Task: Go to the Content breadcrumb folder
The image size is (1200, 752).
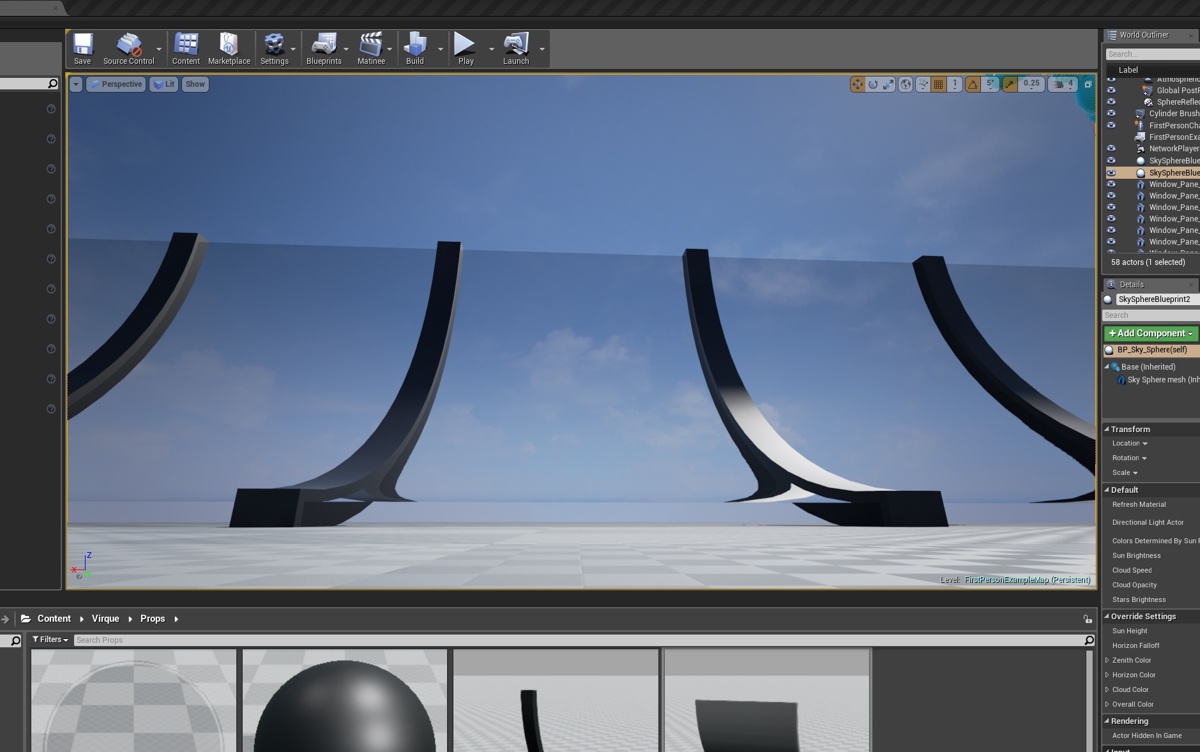Action: click(54, 619)
